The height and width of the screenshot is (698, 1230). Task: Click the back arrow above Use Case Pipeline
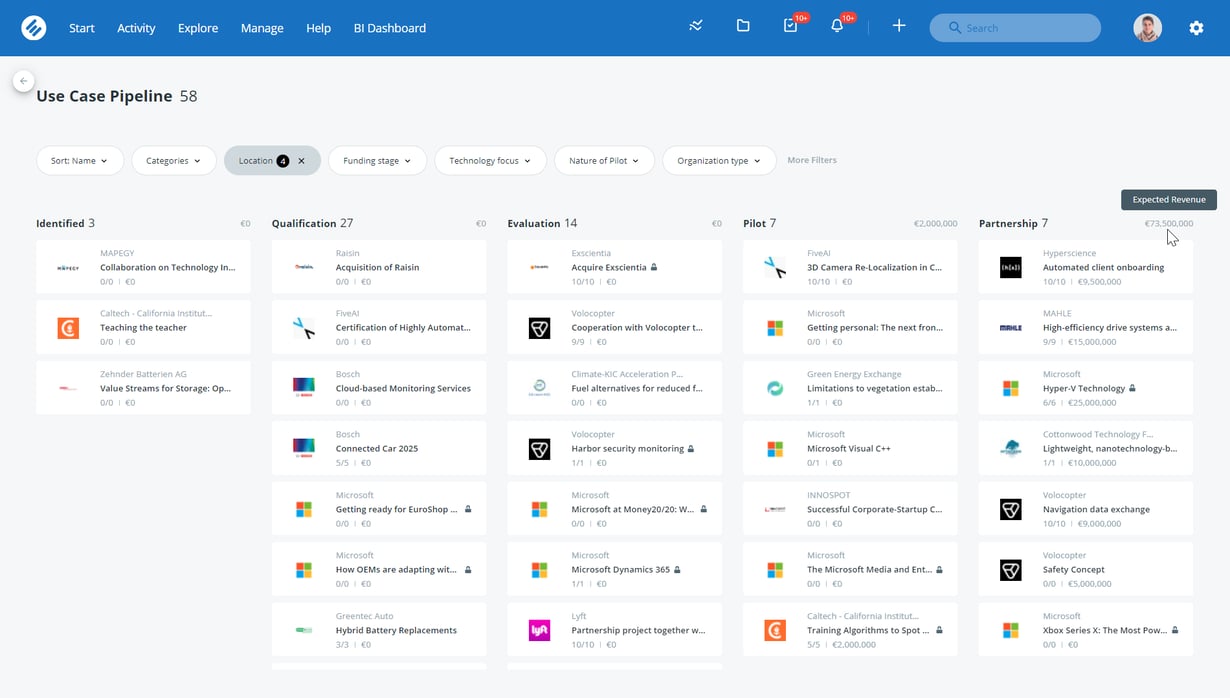(x=22, y=80)
